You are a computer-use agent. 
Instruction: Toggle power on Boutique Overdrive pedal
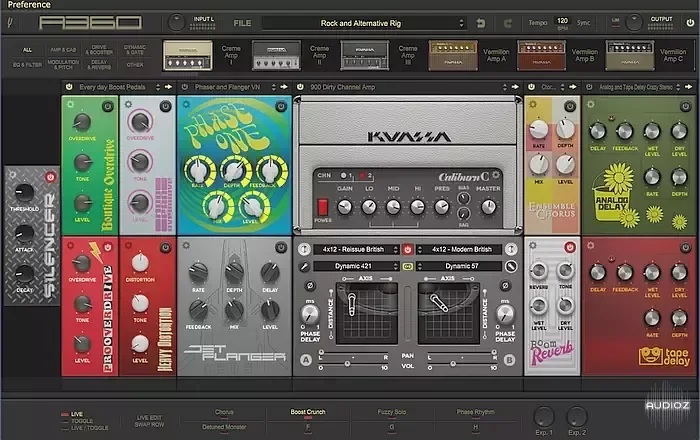[108, 106]
